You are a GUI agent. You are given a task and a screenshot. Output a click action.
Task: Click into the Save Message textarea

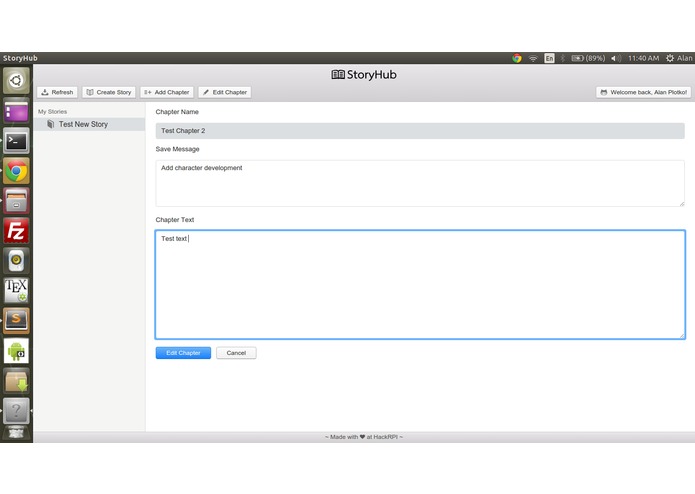pyautogui.click(x=420, y=183)
